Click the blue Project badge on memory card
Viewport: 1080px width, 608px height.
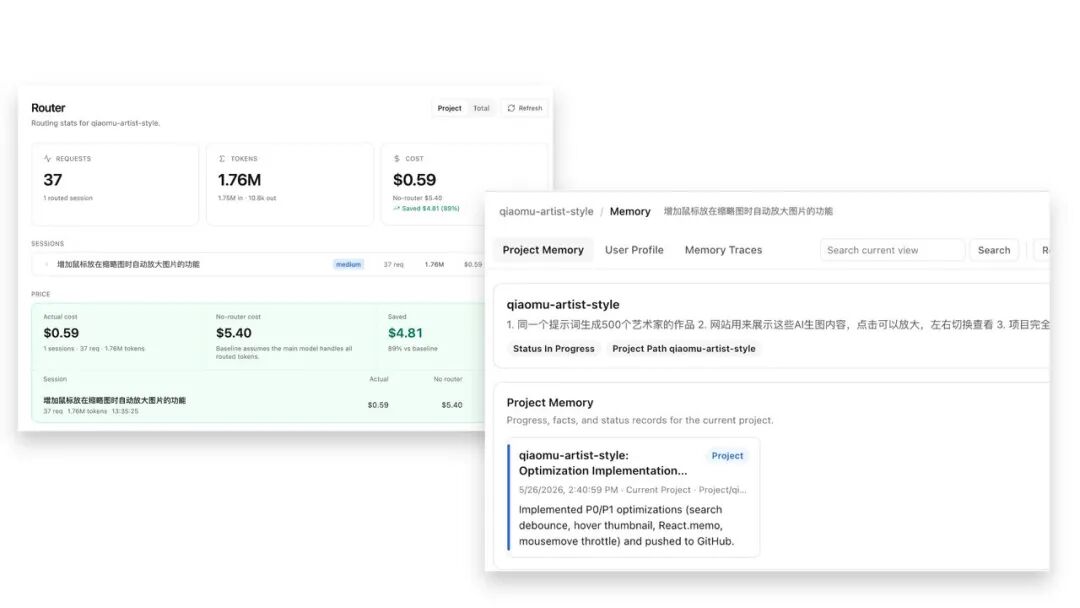[x=727, y=456]
